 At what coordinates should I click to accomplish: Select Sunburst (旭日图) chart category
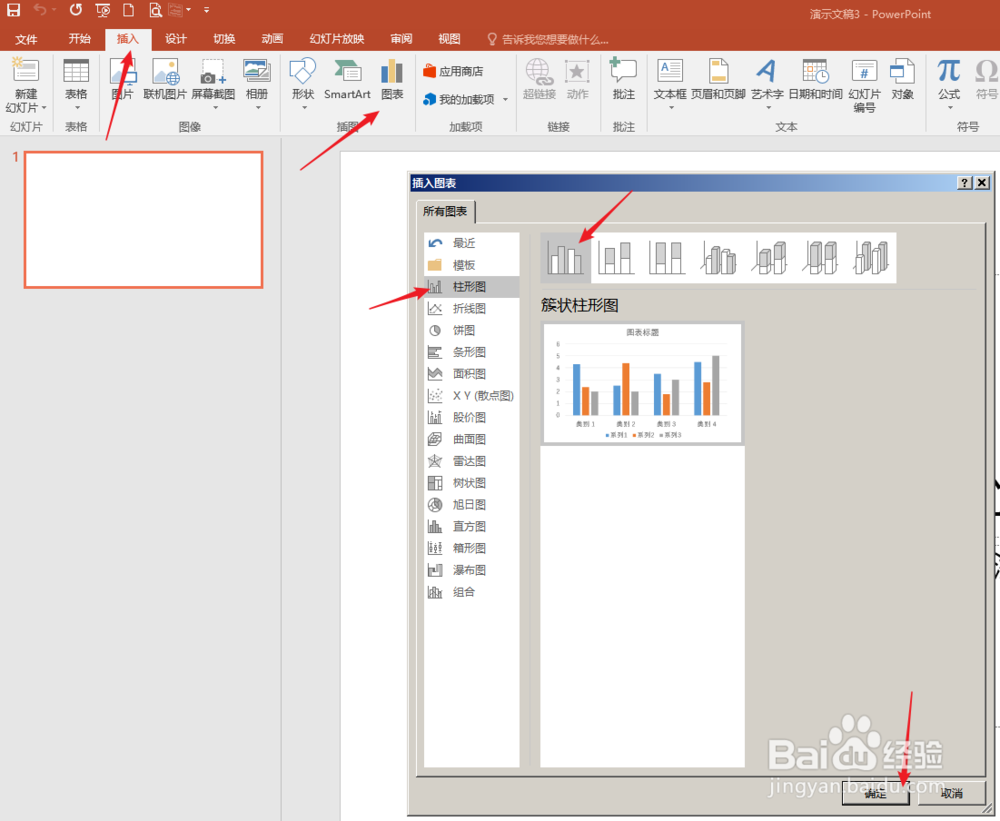[x=471, y=505]
